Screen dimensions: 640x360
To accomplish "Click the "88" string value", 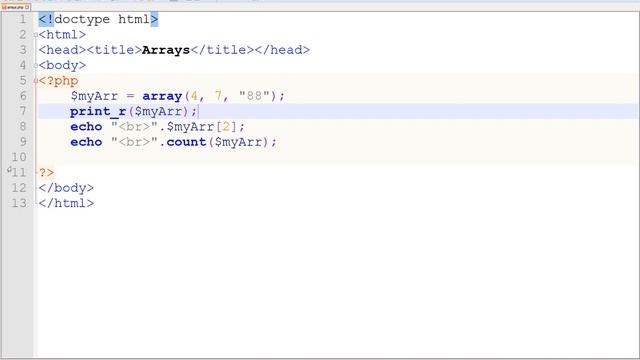I will [x=254, y=96].
